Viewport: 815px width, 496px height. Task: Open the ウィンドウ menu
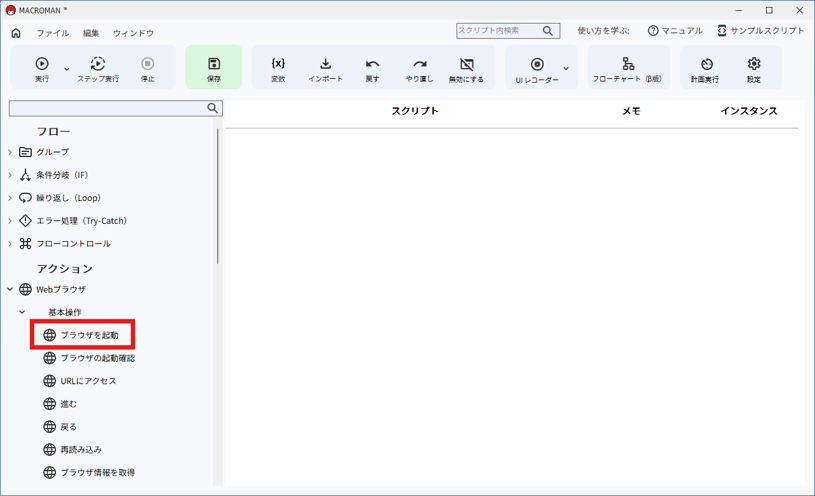pyautogui.click(x=133, y=33)
